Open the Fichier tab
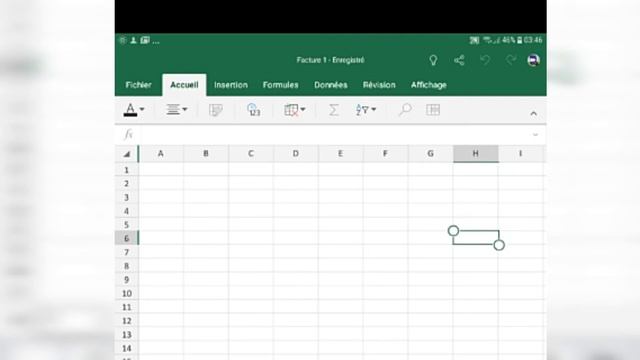640x360 pixels. click(x=138, y=85)
